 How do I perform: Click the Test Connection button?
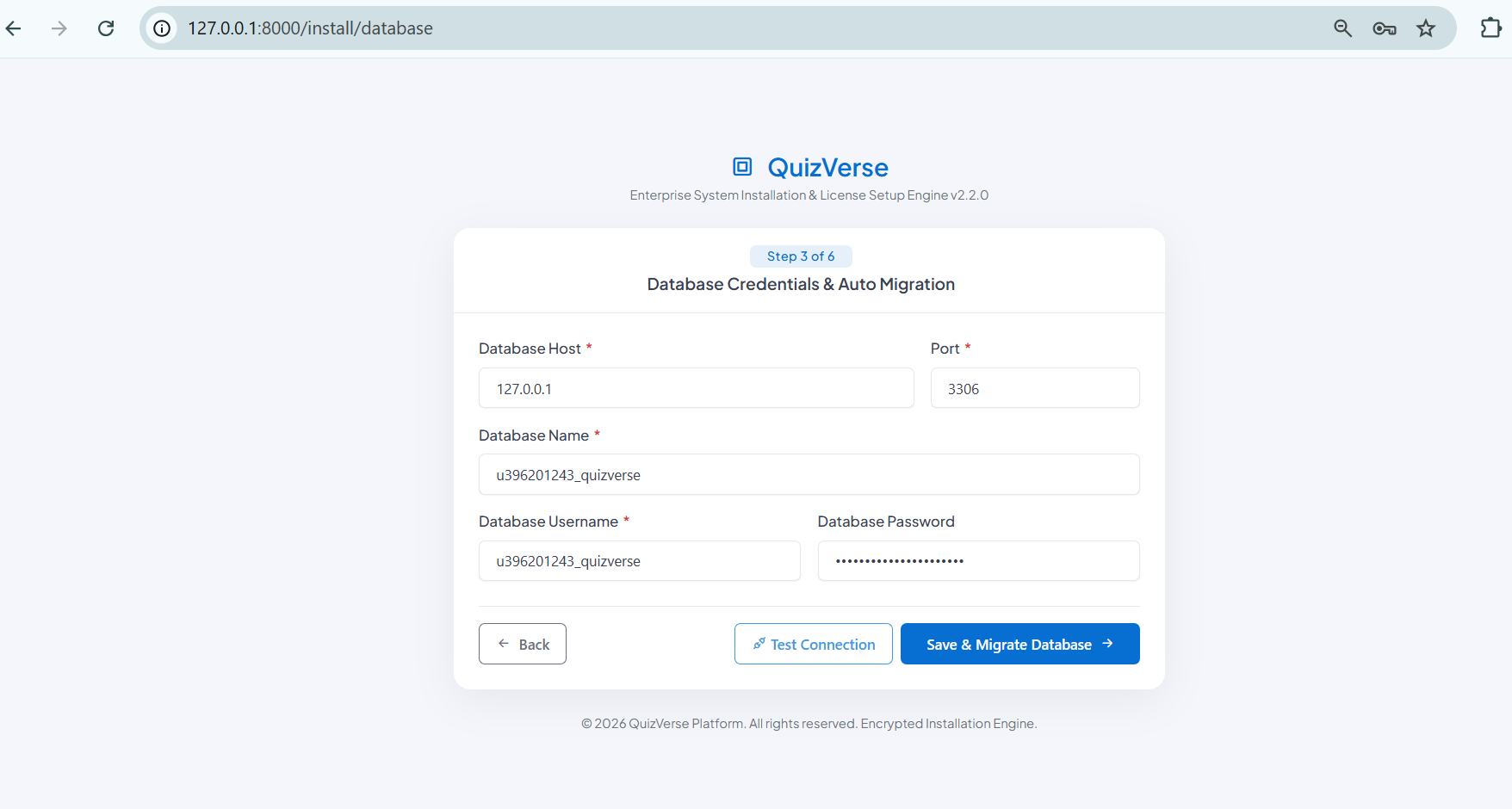tap(813, 644)
